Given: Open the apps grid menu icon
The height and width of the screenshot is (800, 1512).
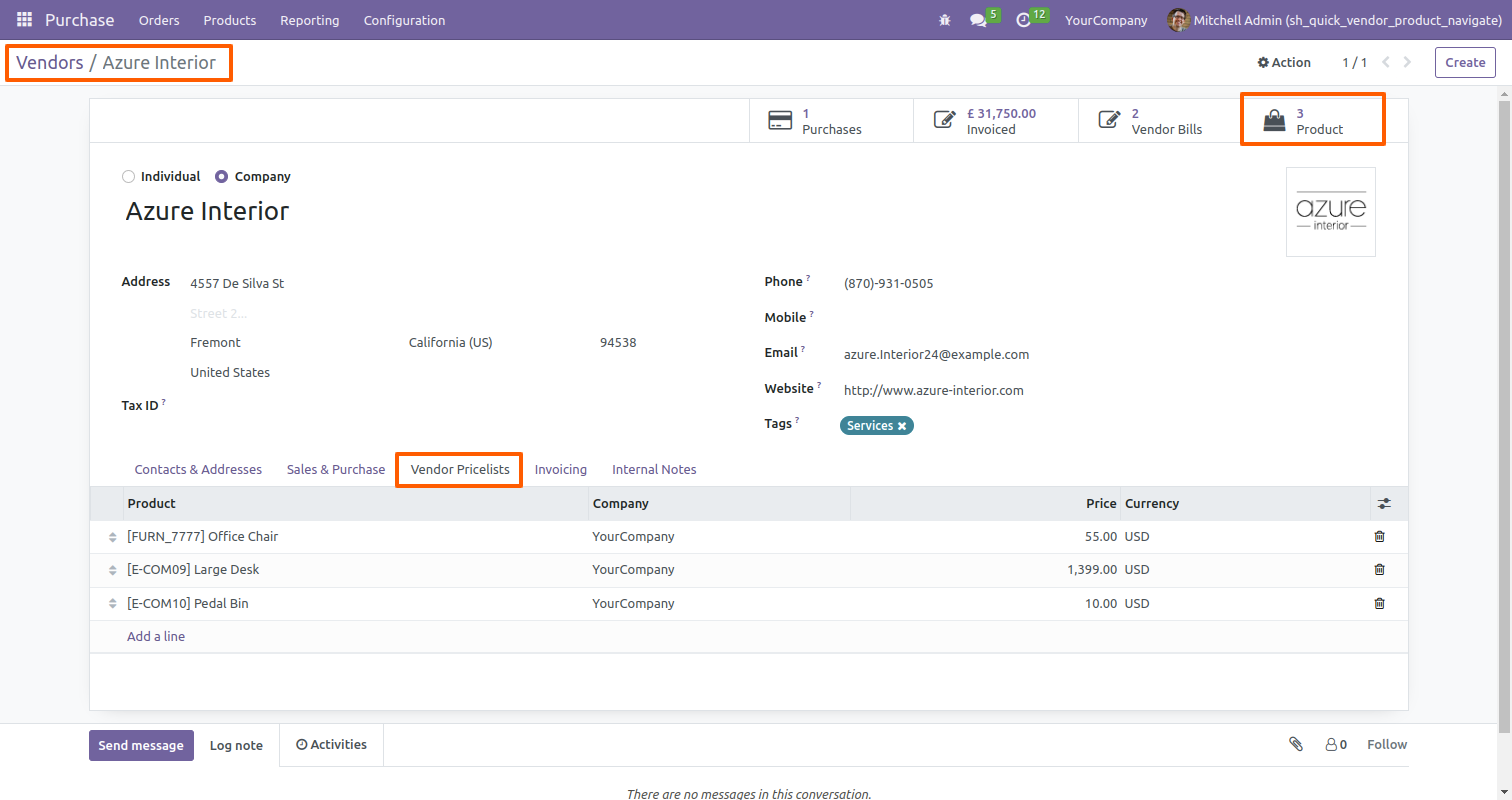Looking at the screenshot, I should pos(24,20).
